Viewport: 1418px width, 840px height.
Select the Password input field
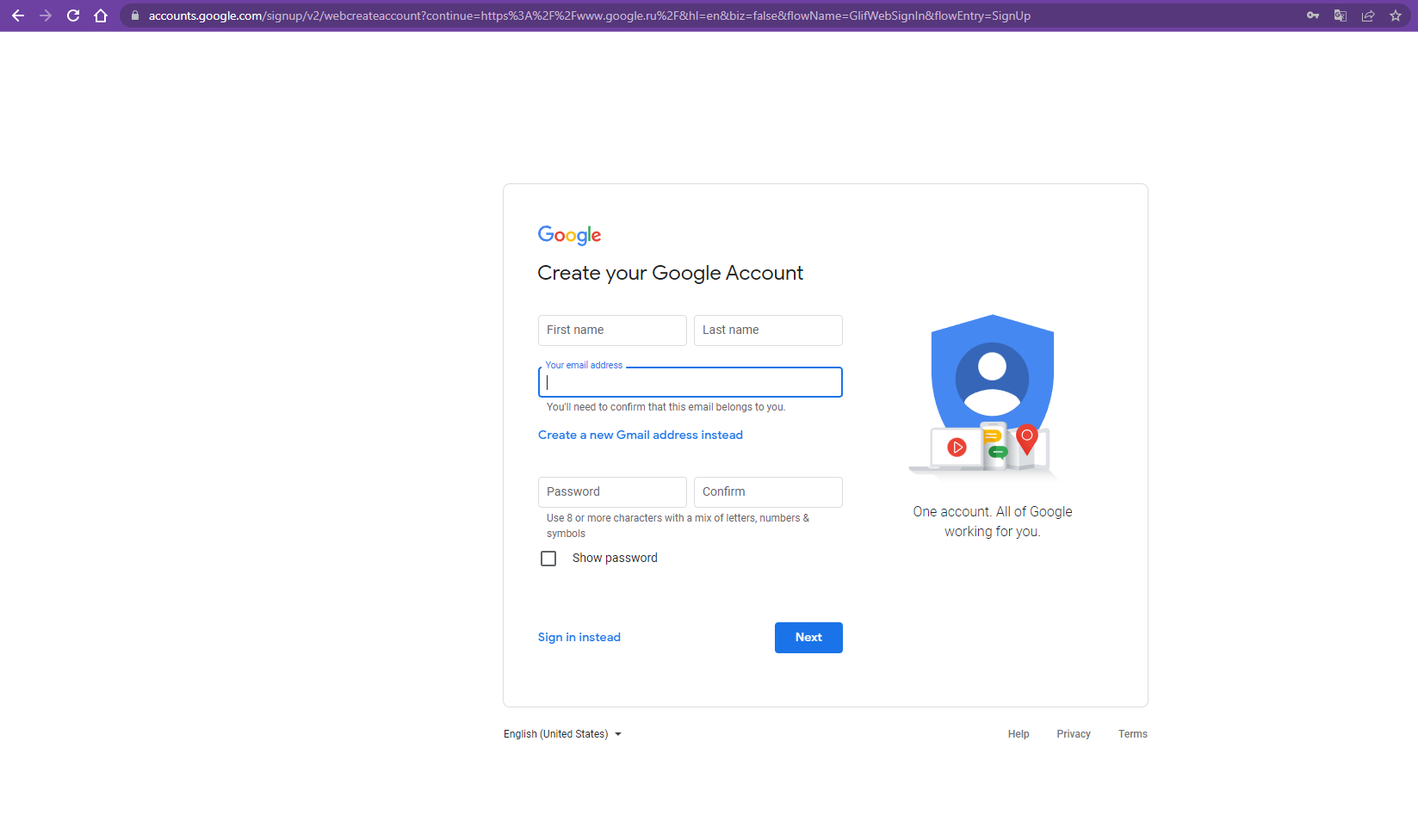[612, 492]
